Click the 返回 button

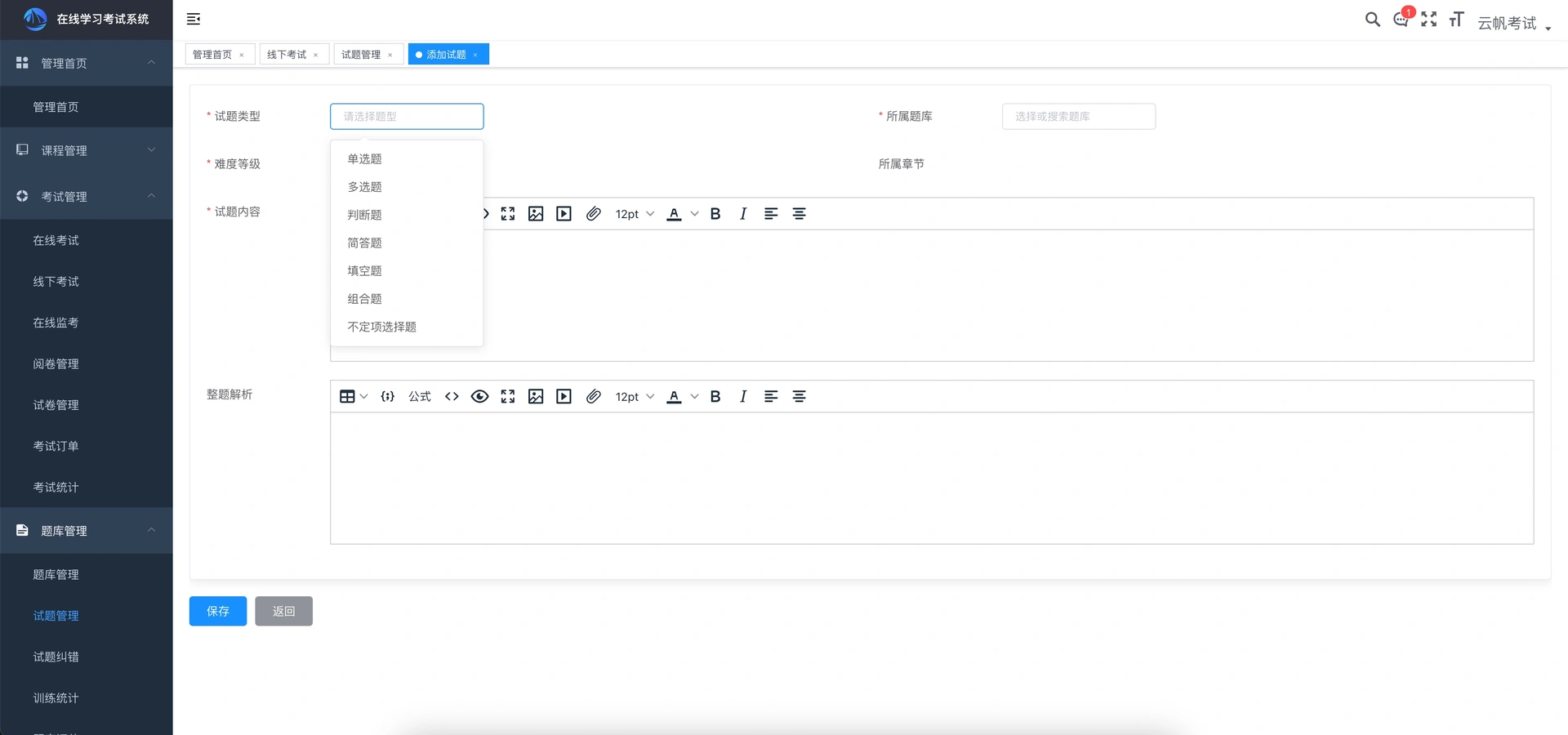click(x=283, y=611)
